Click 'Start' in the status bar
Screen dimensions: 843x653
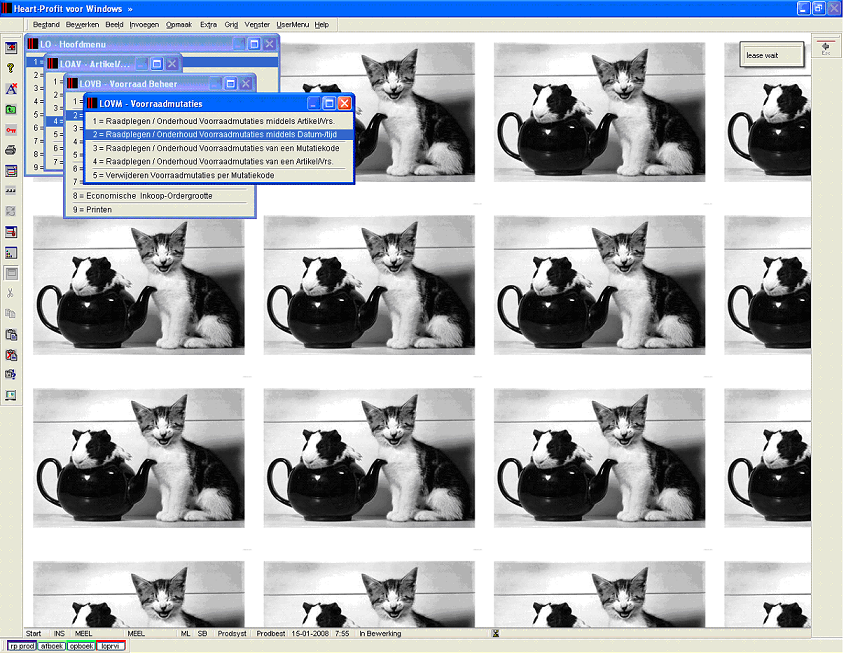point(33,634)
